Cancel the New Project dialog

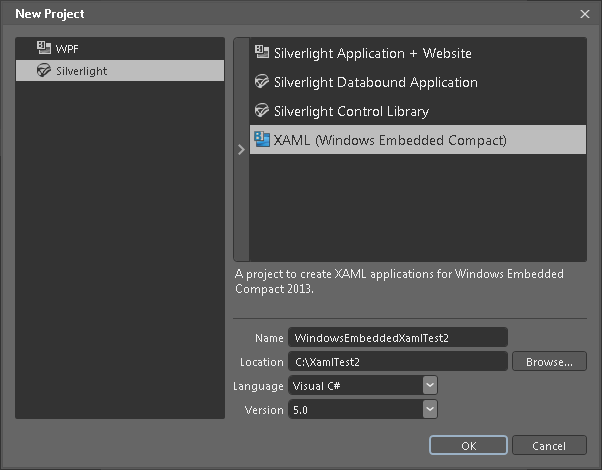click(x=549, y=445)
